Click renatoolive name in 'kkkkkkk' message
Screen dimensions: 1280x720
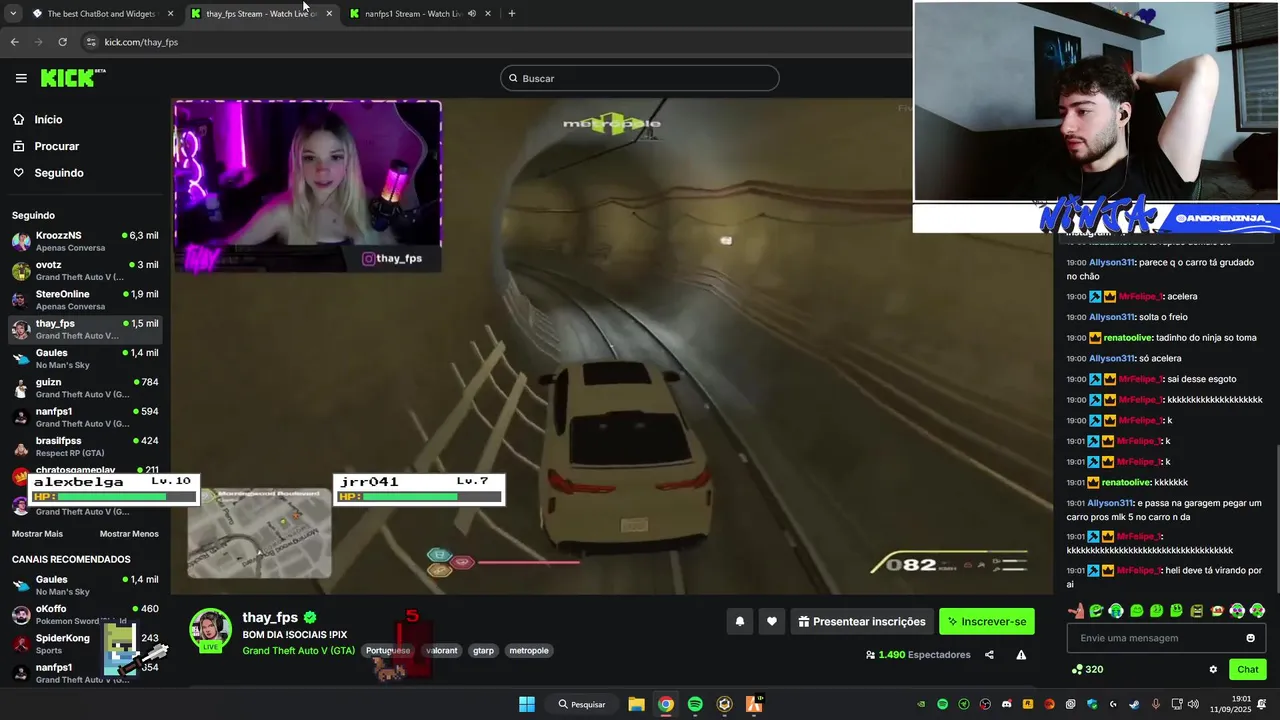pyautogui.click(x=1128, y=482)
